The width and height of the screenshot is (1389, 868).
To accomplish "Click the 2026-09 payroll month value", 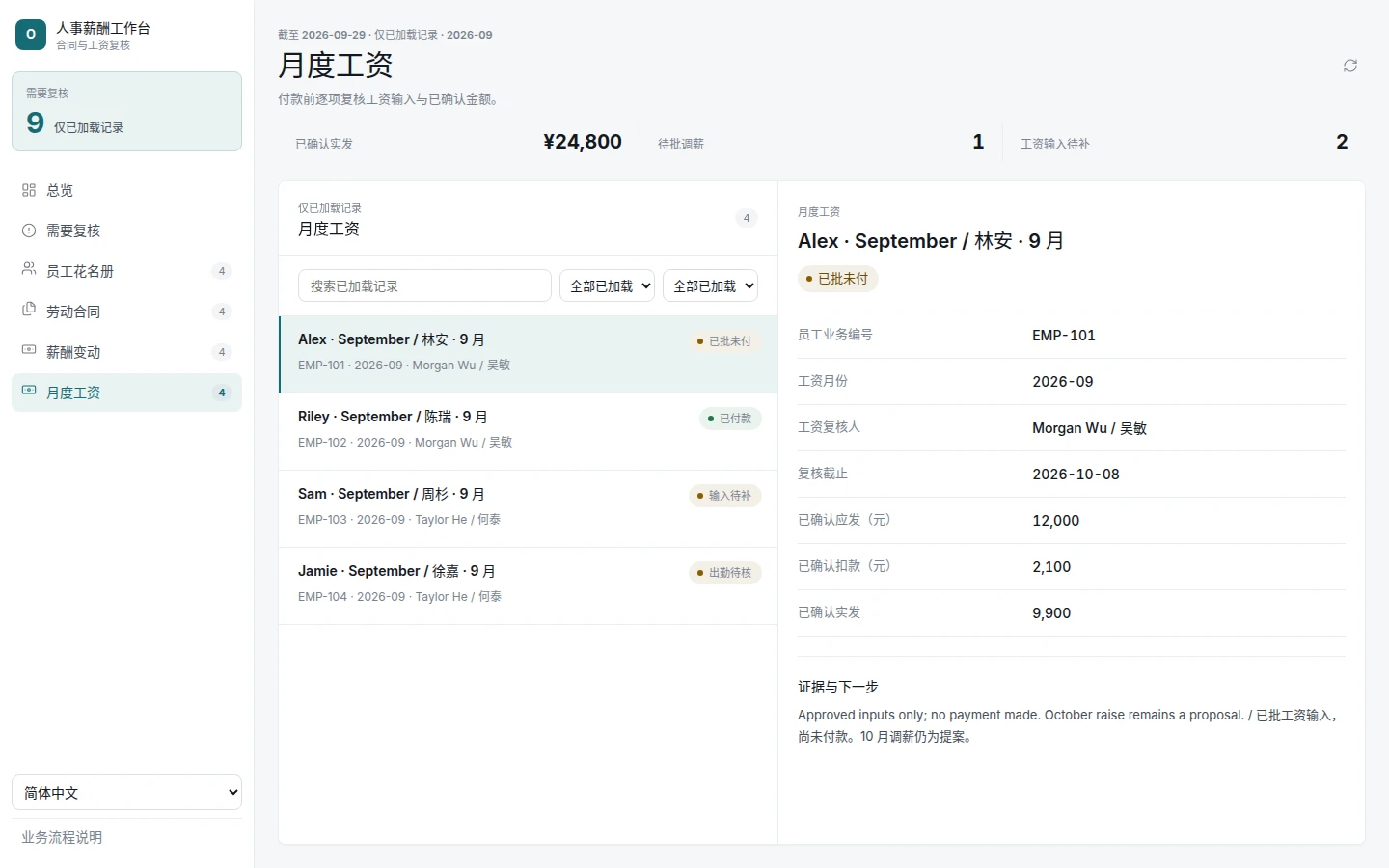I will click(x=1063, y=382).
